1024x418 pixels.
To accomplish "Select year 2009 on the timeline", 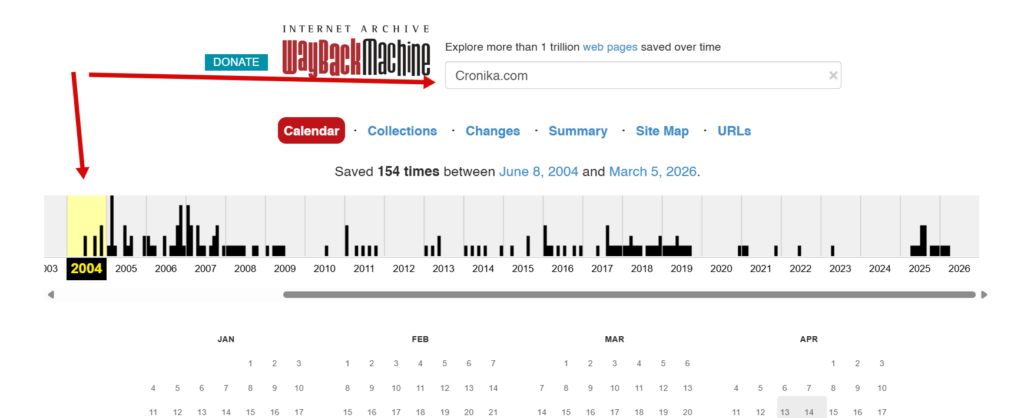I will (285, 268).
